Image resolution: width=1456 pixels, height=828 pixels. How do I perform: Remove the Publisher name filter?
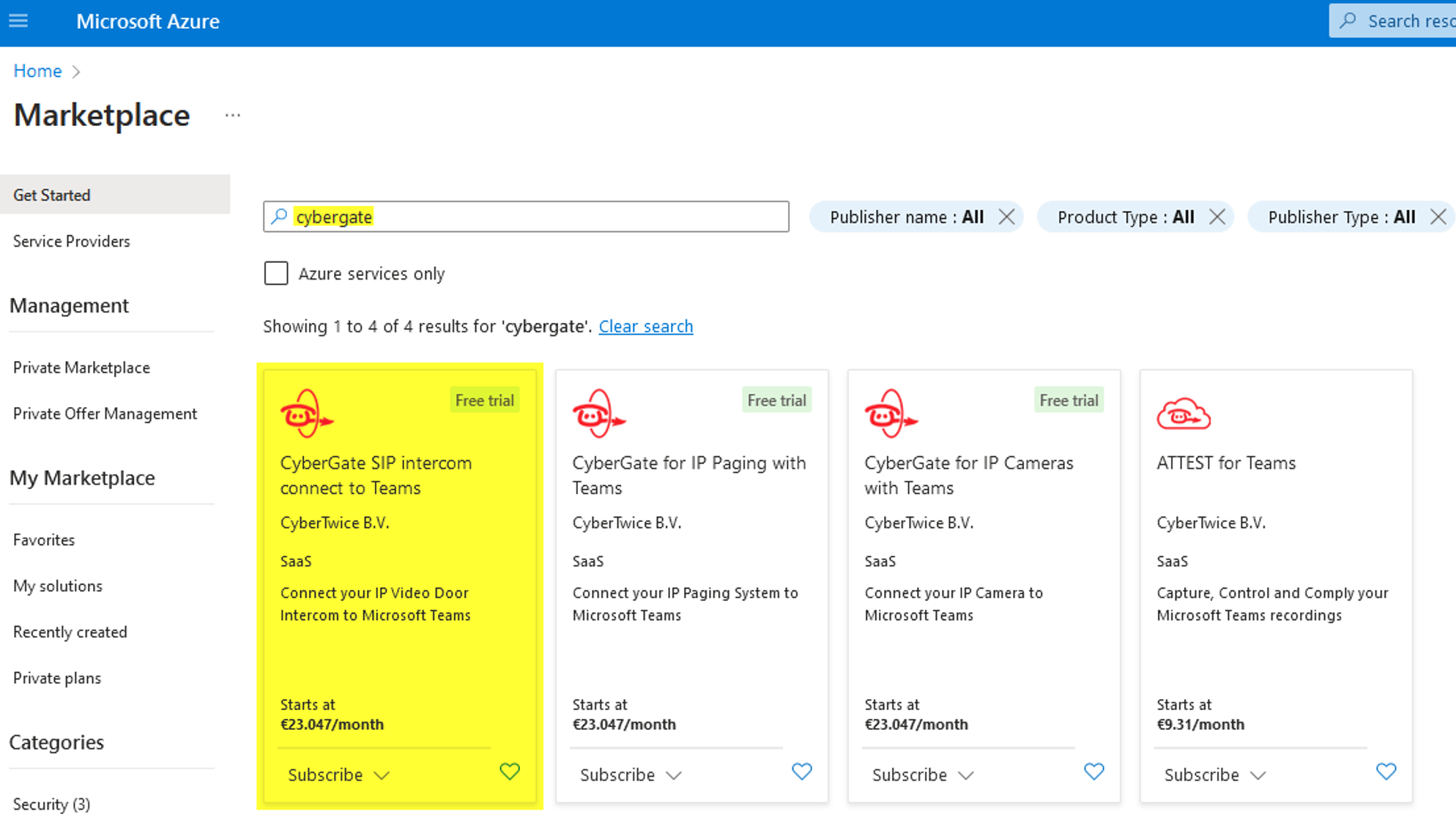[1006, 217]
